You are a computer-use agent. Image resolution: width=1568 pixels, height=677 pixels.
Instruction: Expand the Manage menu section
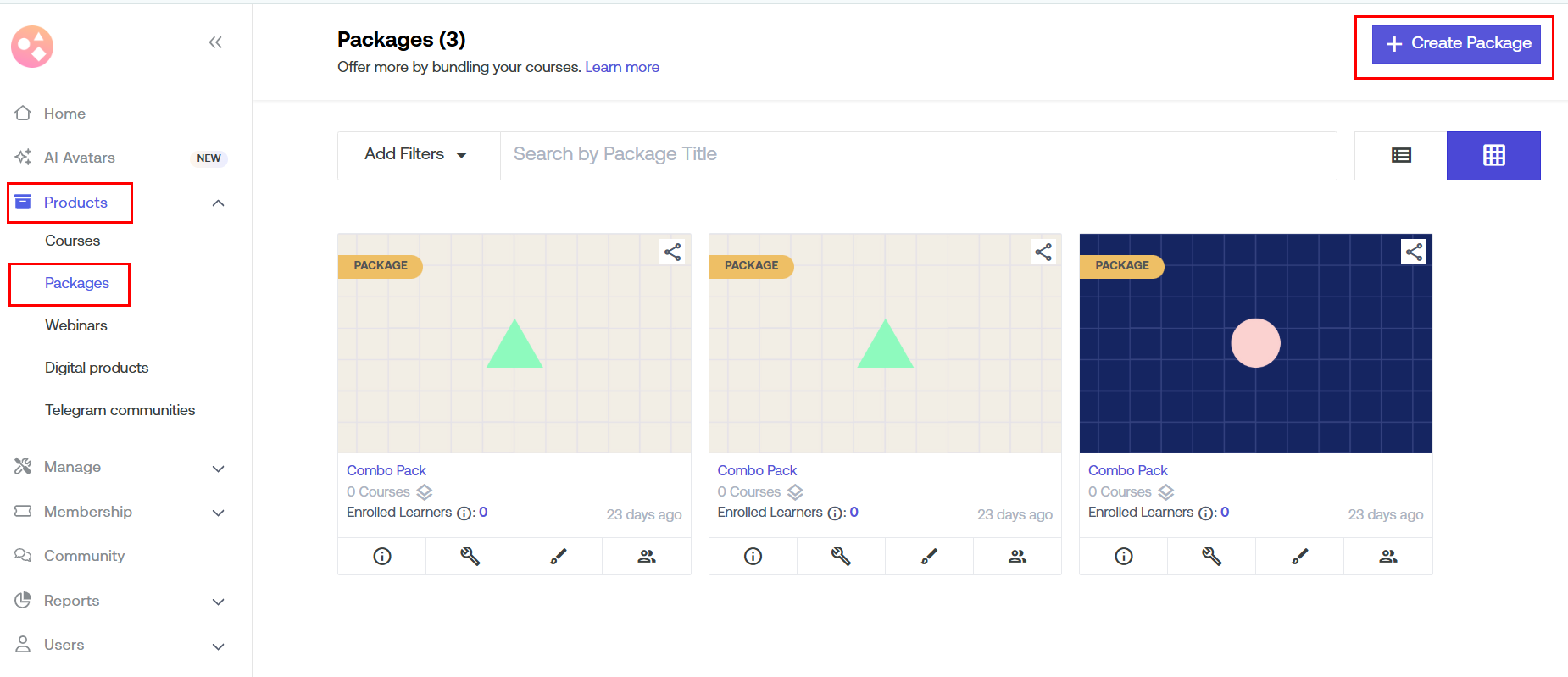[x=218, y=468]
